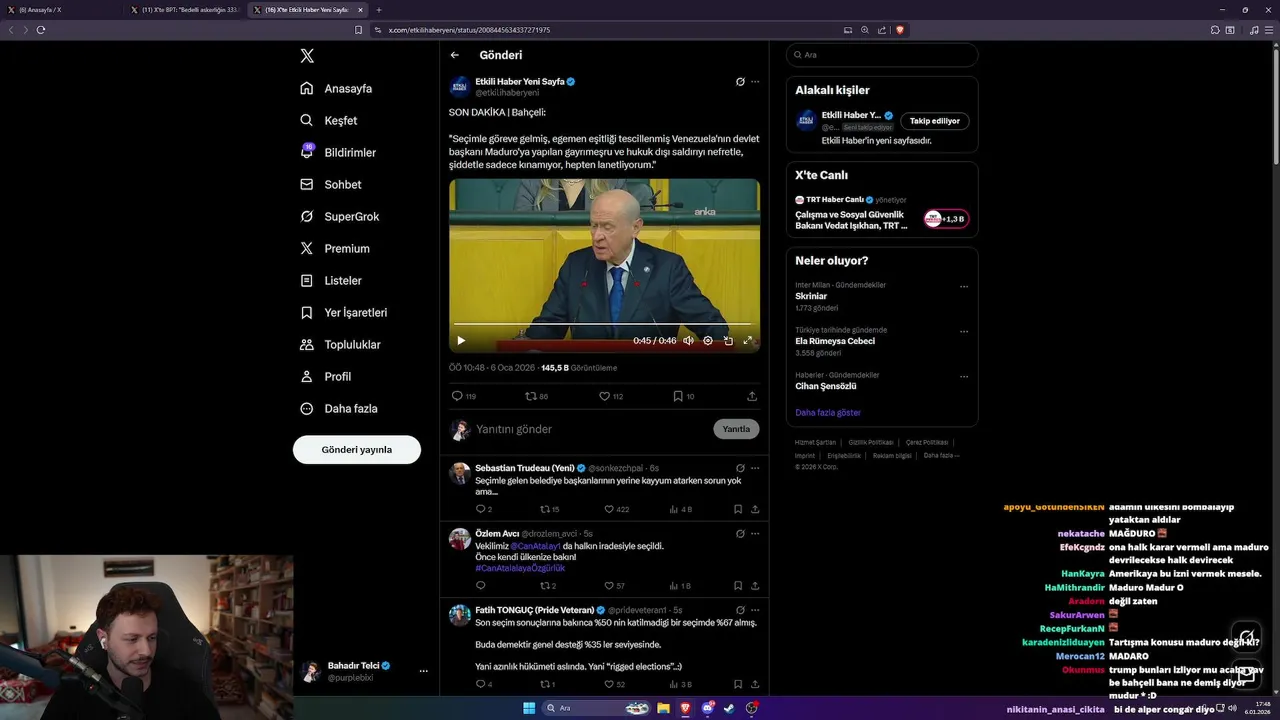
Task: Open the browser extensions puzzle icon
Action: (1215, 30)
